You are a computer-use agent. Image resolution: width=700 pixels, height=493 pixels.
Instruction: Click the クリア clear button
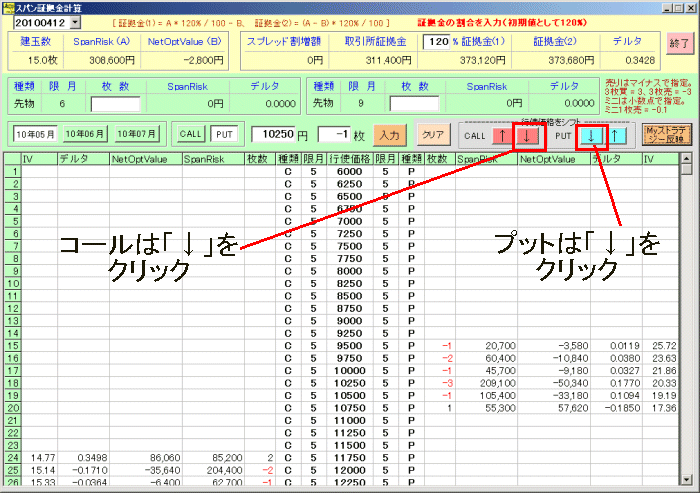tap(433, 135)
